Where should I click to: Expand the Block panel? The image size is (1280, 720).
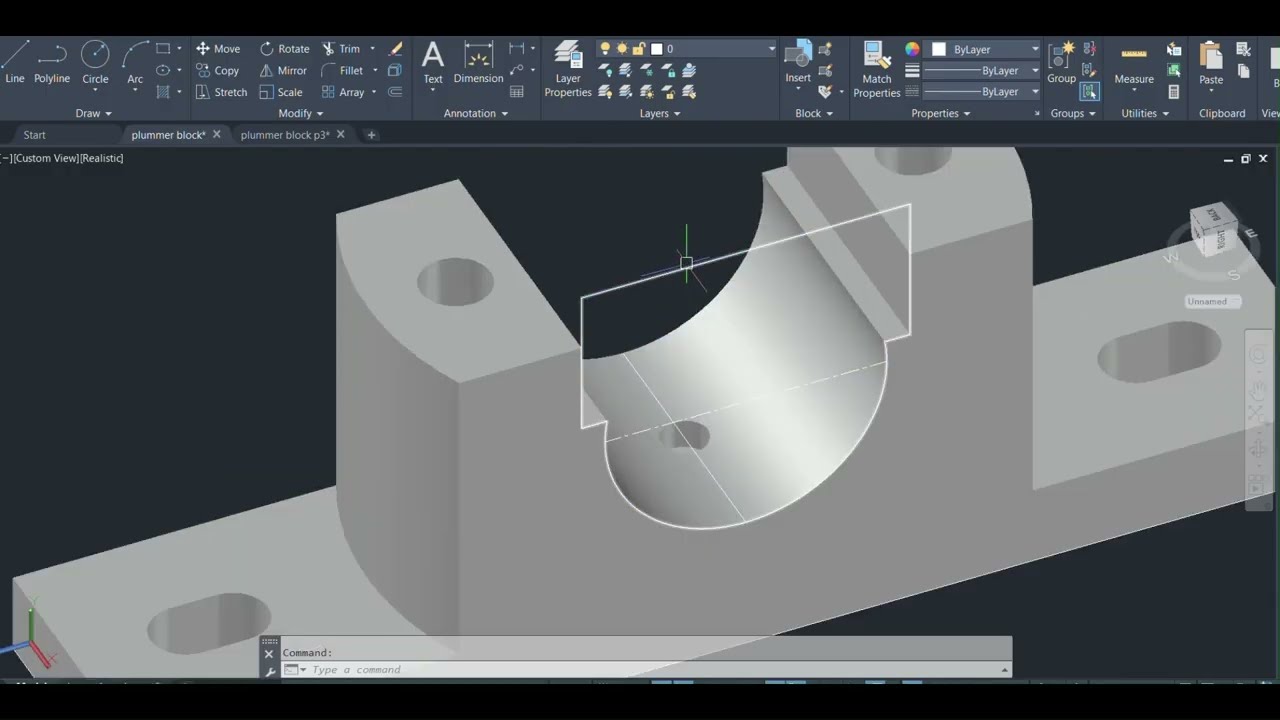pos(814,113)
